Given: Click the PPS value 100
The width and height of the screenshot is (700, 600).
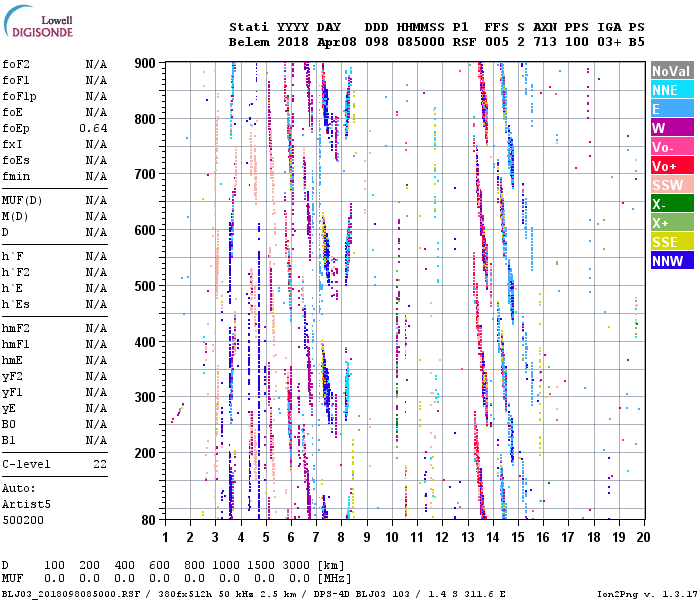Looking at the screenshot, I should pos(577,42).
